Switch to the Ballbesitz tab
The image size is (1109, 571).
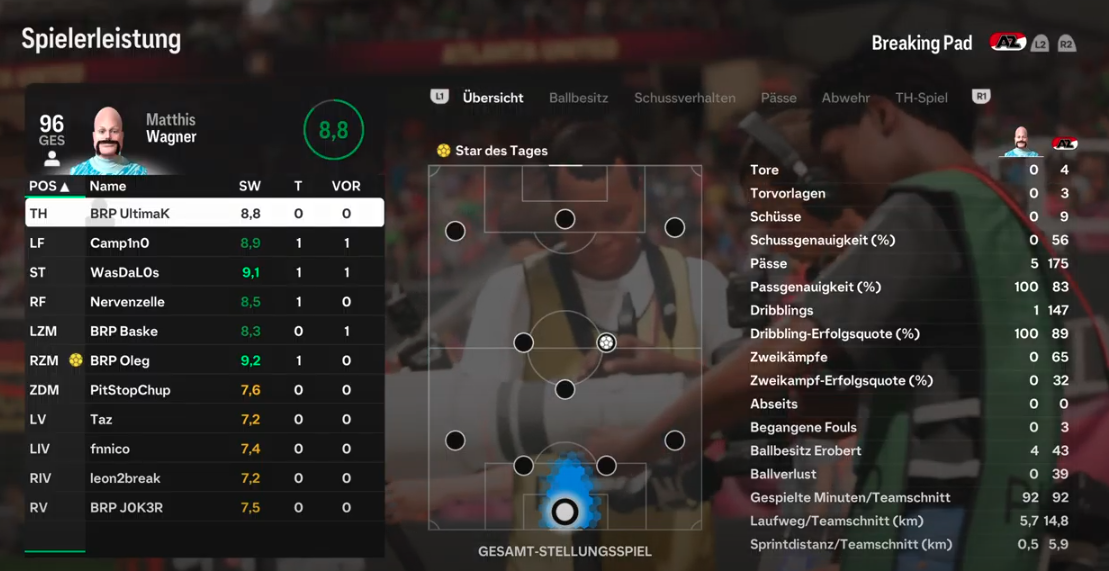coord(579,98)
